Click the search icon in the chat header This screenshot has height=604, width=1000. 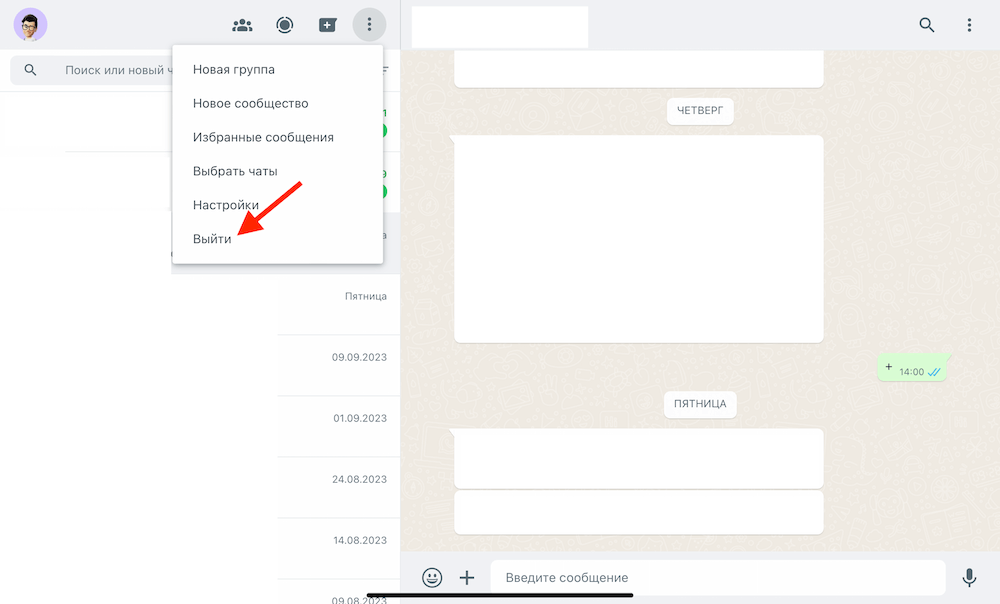927,25
